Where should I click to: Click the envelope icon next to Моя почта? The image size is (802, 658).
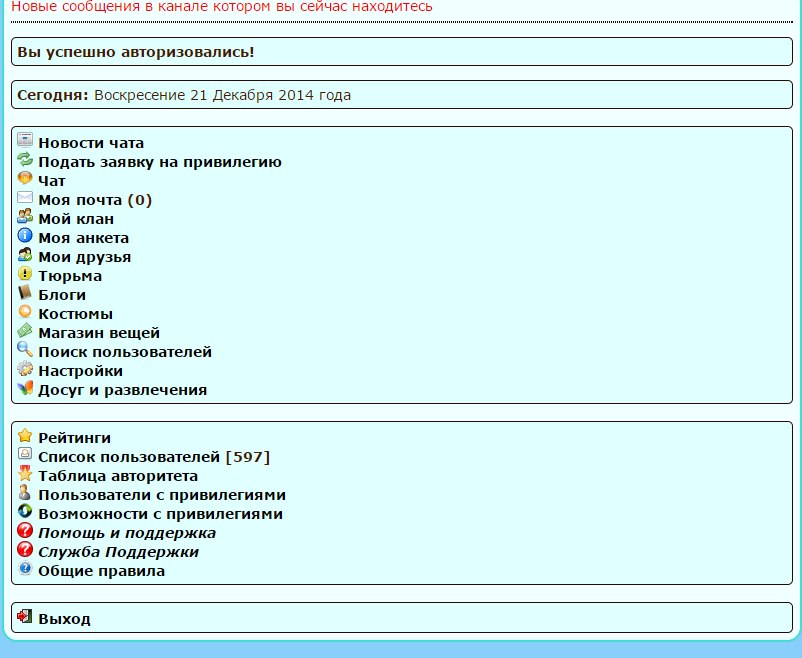(25, 199)
